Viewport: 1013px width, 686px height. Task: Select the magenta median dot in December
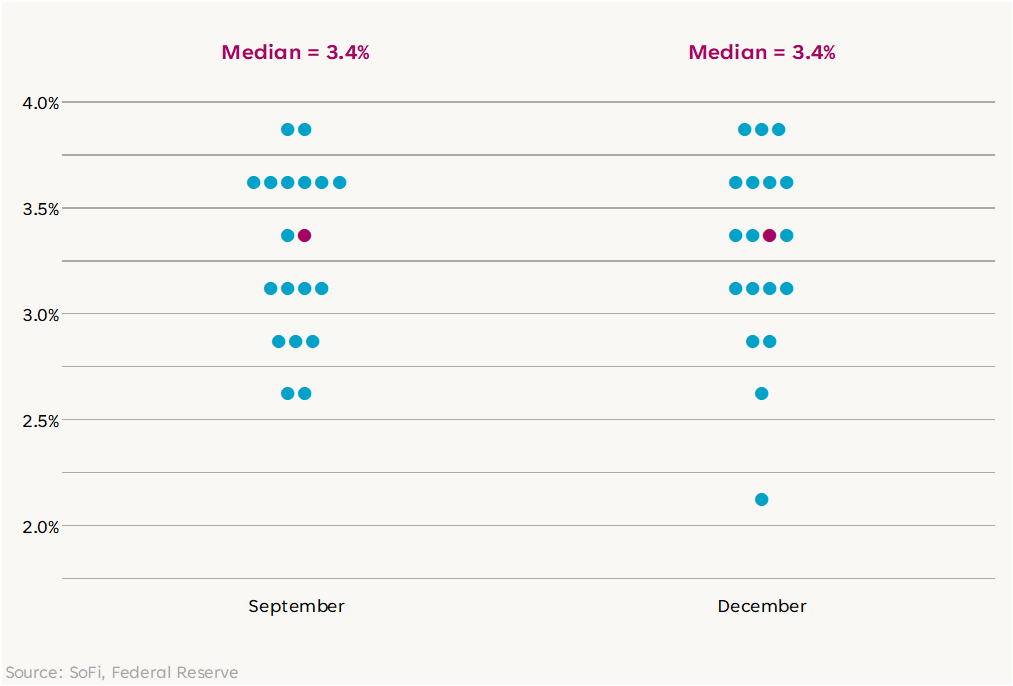point(769,236)
